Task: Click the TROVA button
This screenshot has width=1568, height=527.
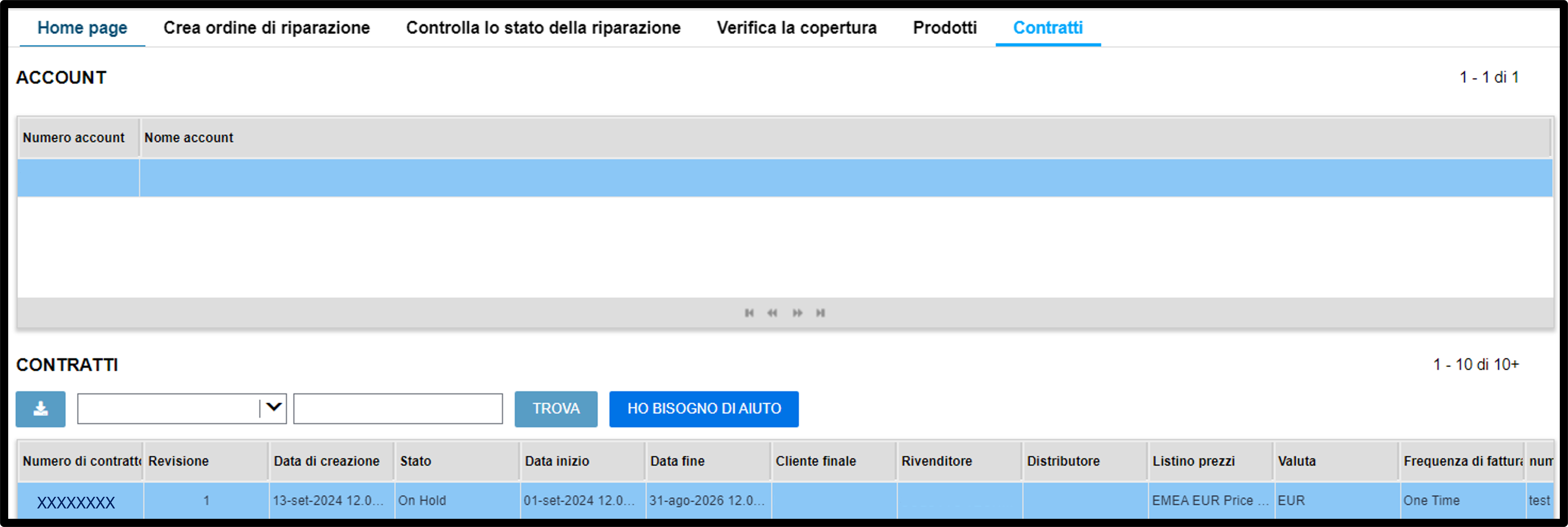Action: (x=556, y=409)
